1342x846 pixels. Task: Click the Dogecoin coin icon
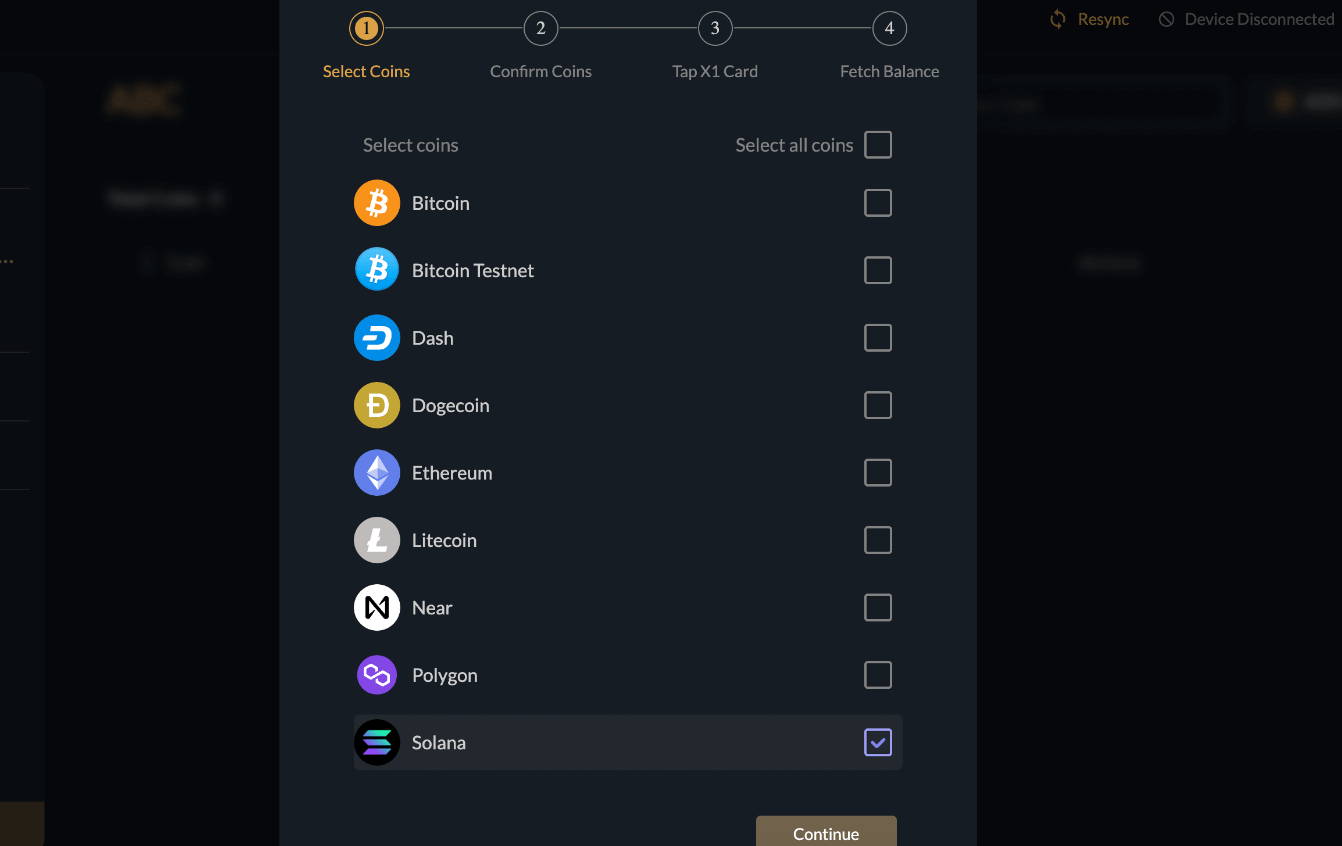pyautogui.click(x=376, y=405)
